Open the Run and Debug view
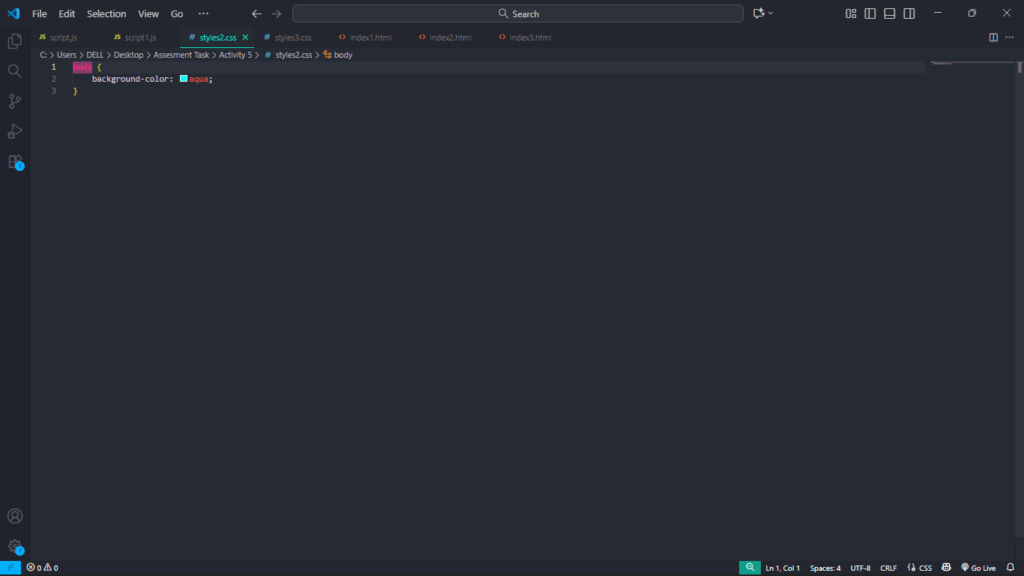1024x576 pixels. (15, 131)
